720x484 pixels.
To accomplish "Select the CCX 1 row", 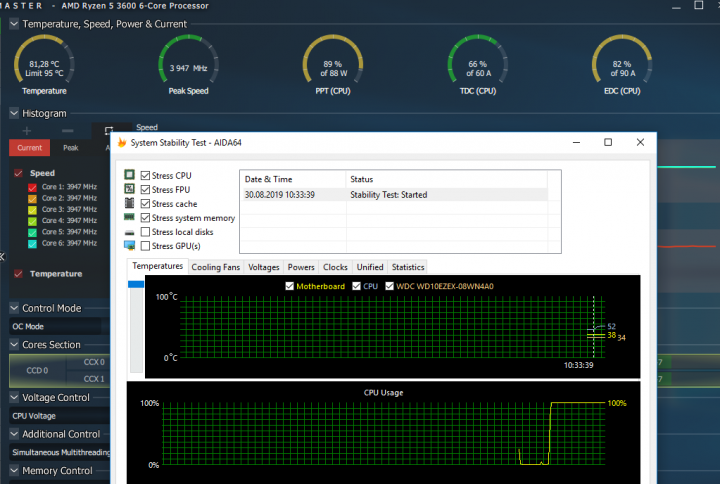I will point(89,379).
